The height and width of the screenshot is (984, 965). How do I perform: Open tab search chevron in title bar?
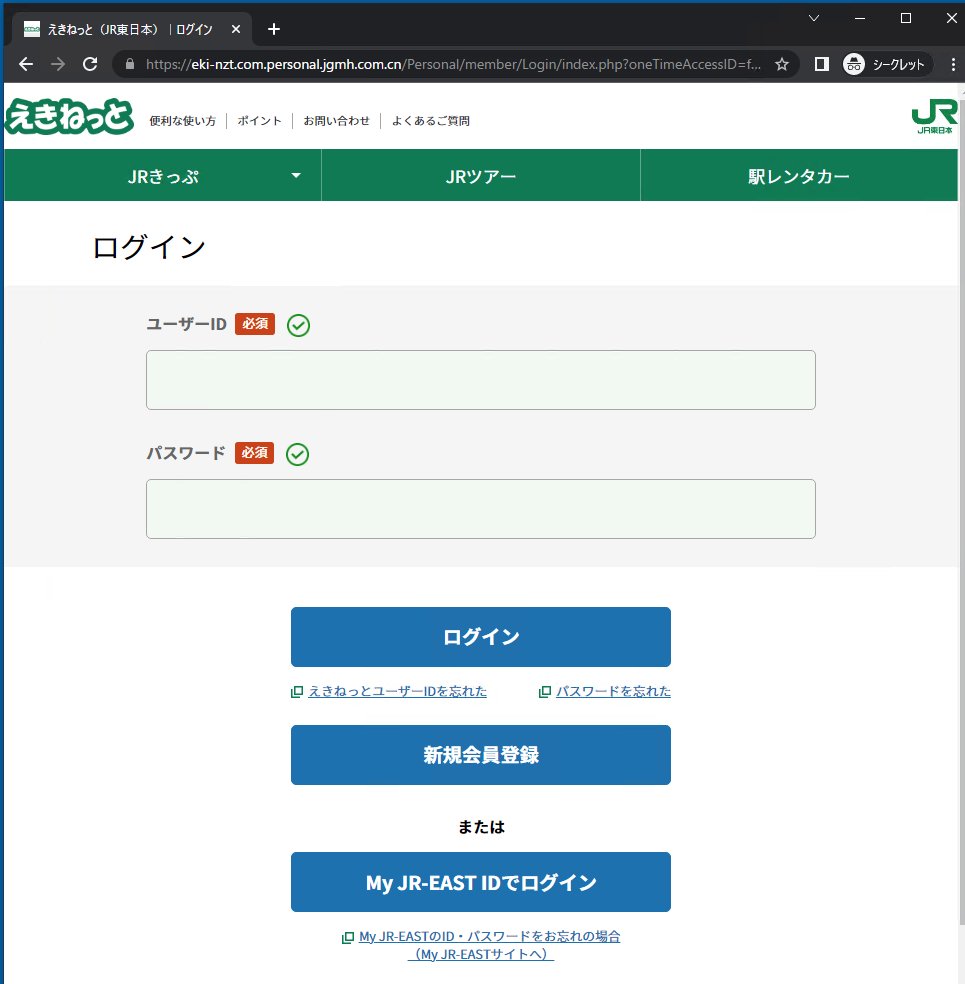814,18
